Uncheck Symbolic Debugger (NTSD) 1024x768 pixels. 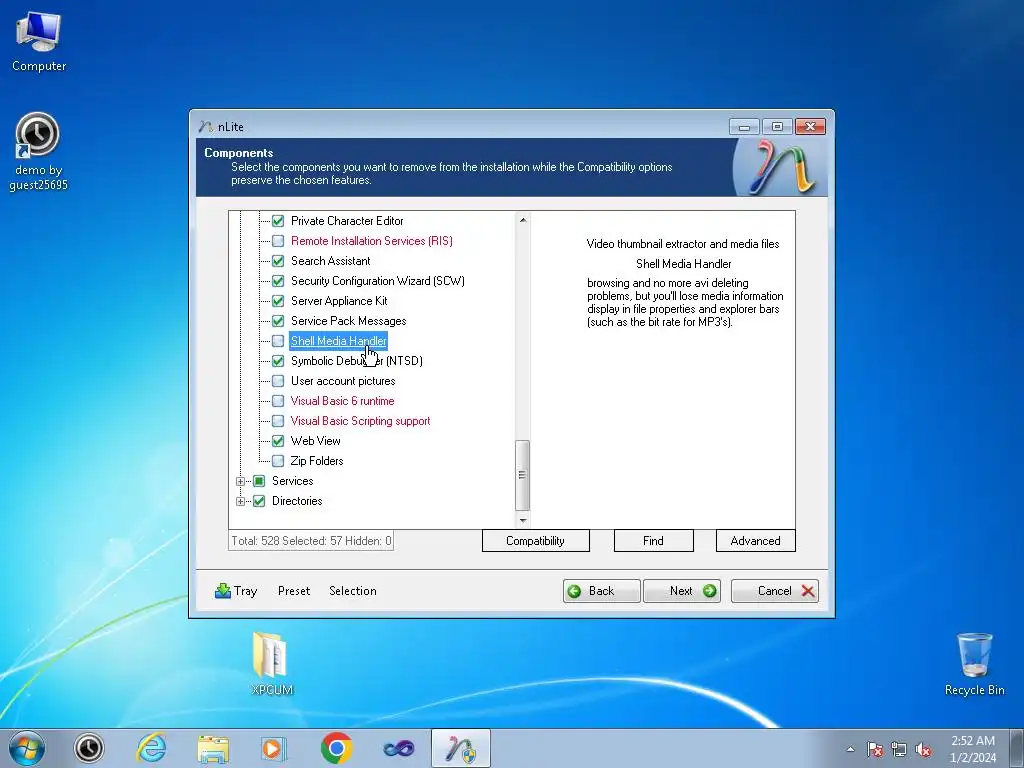278,361
